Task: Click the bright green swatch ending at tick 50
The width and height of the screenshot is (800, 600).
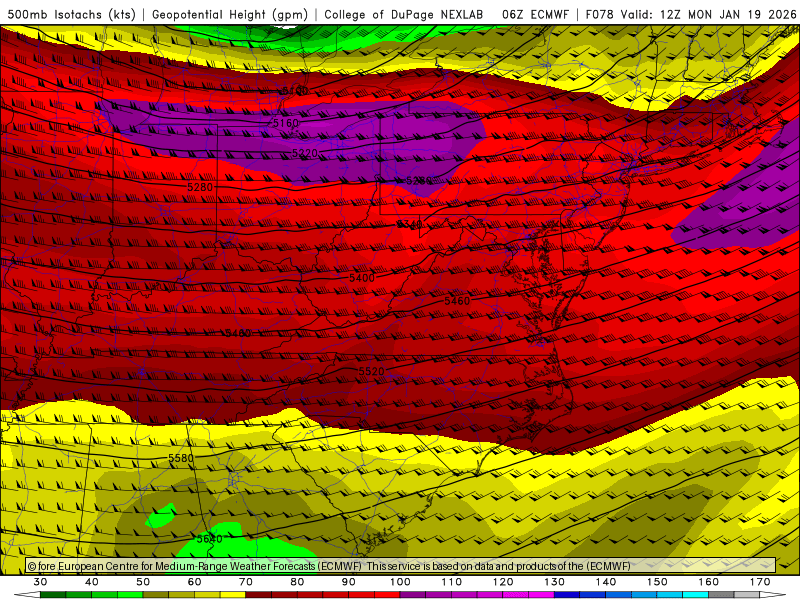Action: pyautogui.click(x=130, y=595)
